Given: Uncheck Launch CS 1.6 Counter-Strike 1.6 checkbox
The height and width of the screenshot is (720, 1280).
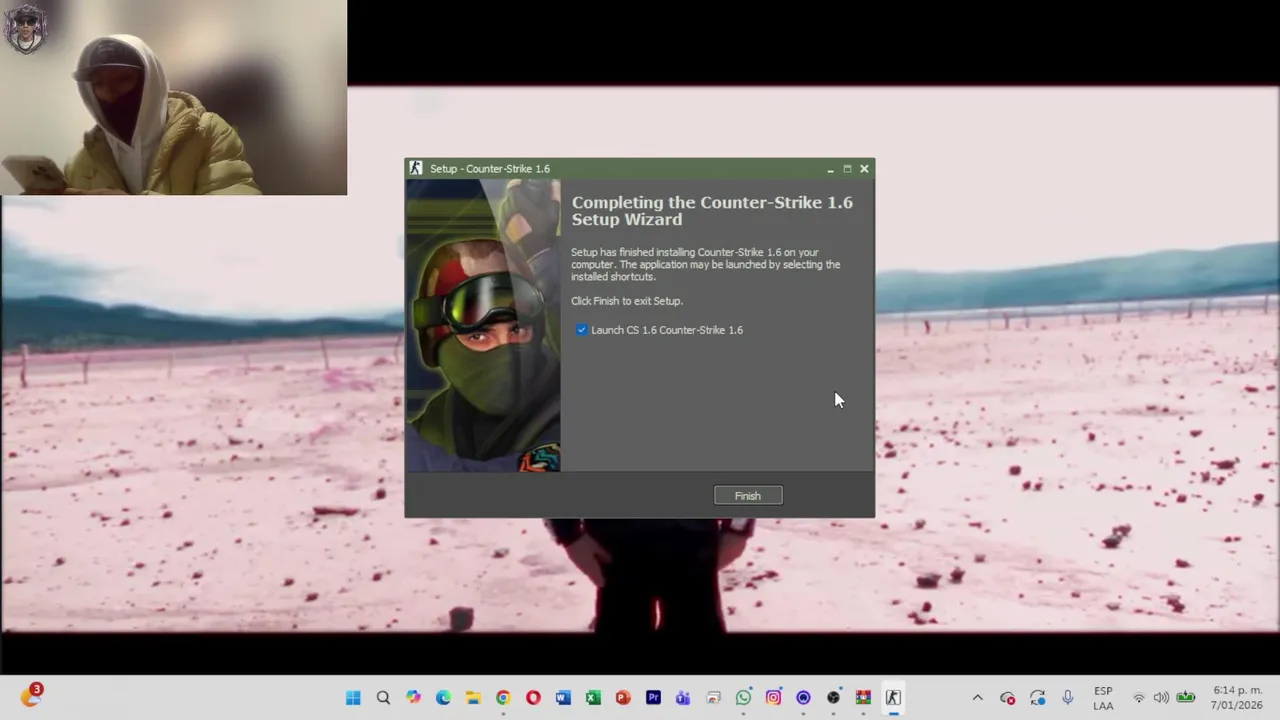Looking at the screenshot, I should click(581, 330).
